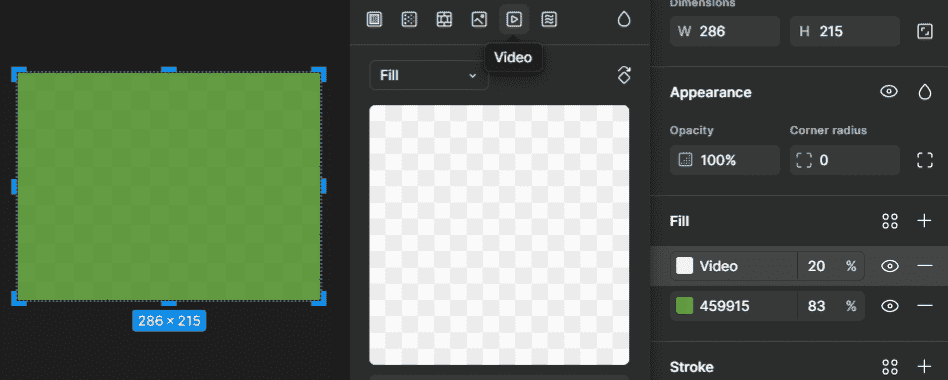This screenshot has height=380, width=948.
Task: Open layer blend mode drop in Appearance
Action: (924, 92)
